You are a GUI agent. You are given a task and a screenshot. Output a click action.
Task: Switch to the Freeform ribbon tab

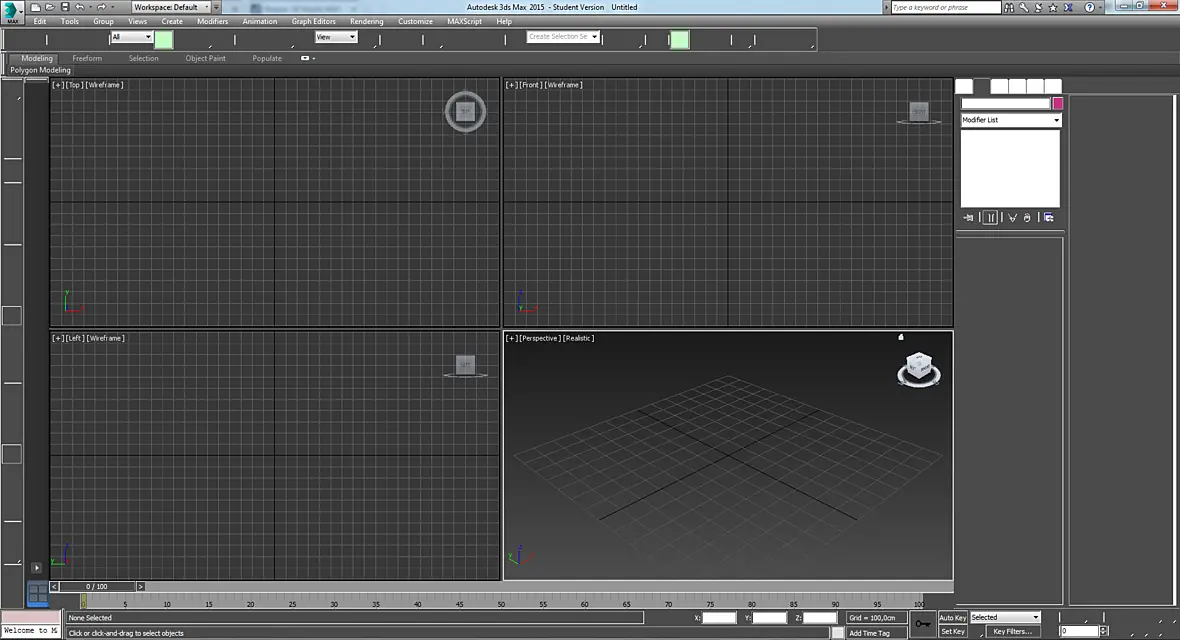87,58
